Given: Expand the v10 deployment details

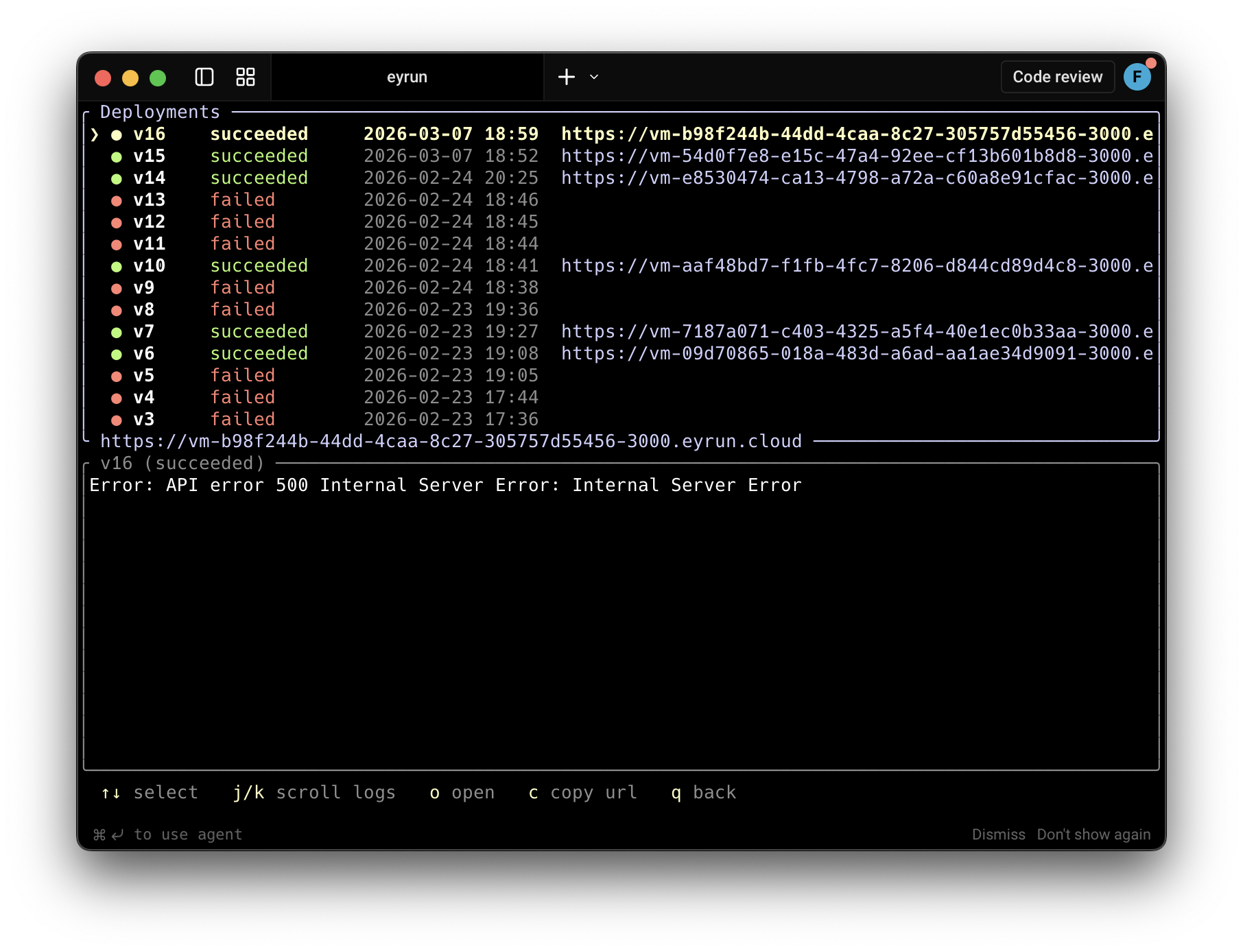Looking at the screenshot, I should click(148, 266).
